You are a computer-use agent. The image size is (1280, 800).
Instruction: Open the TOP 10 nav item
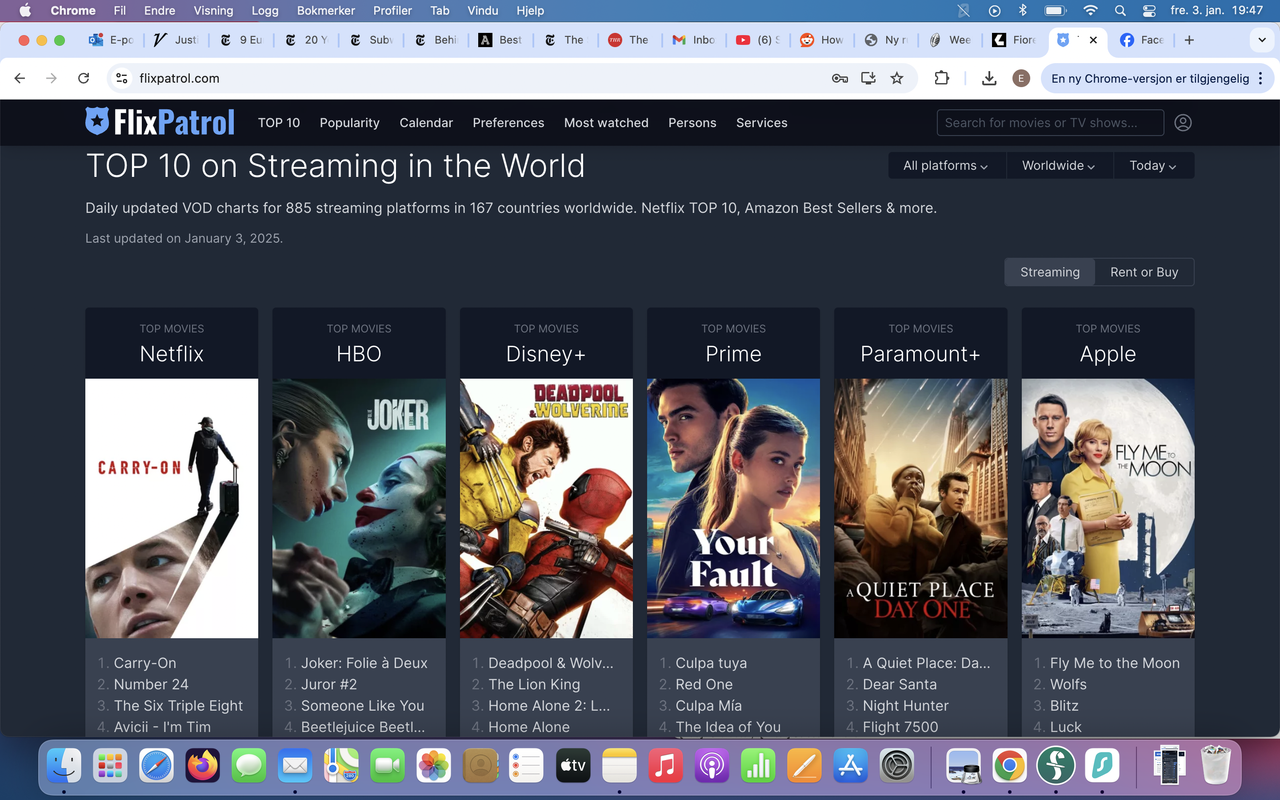[279, 123]
